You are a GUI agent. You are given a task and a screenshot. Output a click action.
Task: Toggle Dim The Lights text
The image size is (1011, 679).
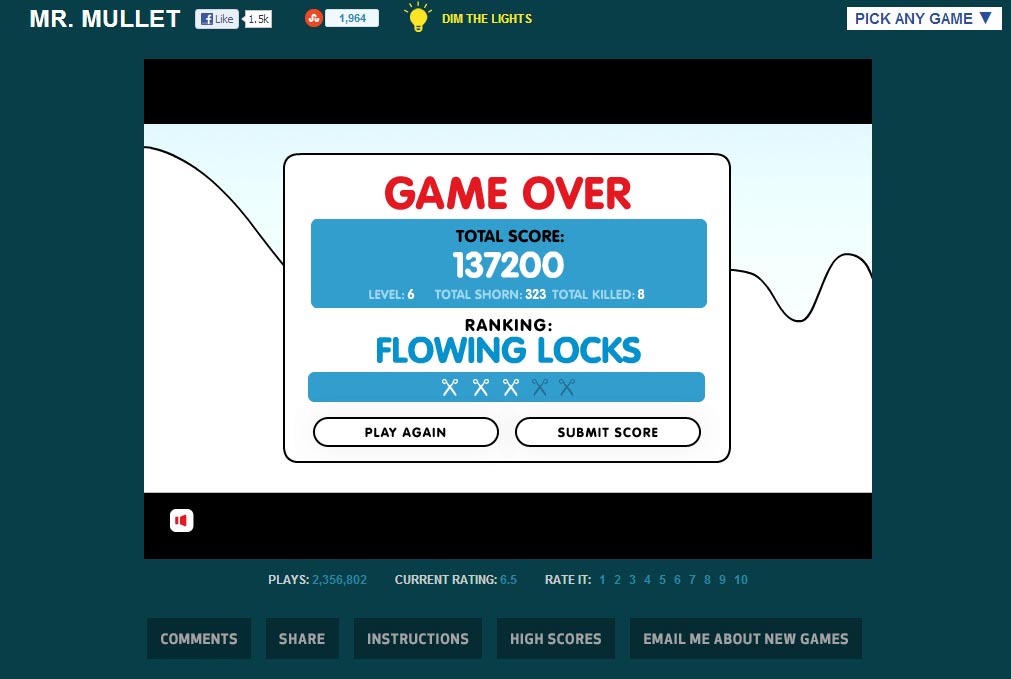point(487,19)
